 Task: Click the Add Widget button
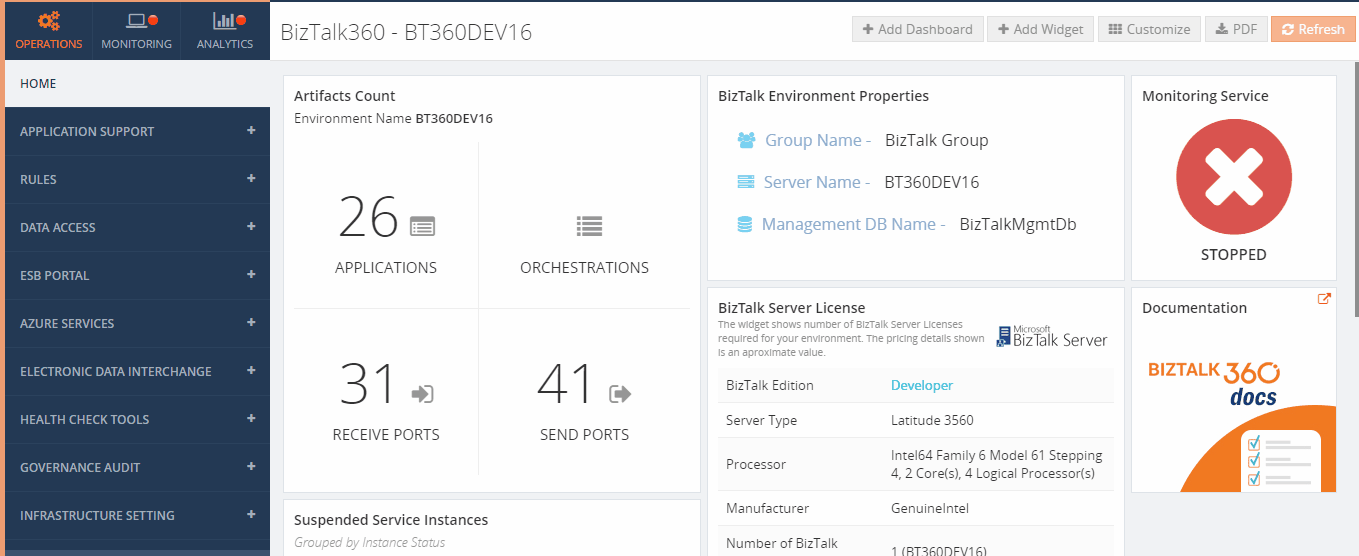1040,29
